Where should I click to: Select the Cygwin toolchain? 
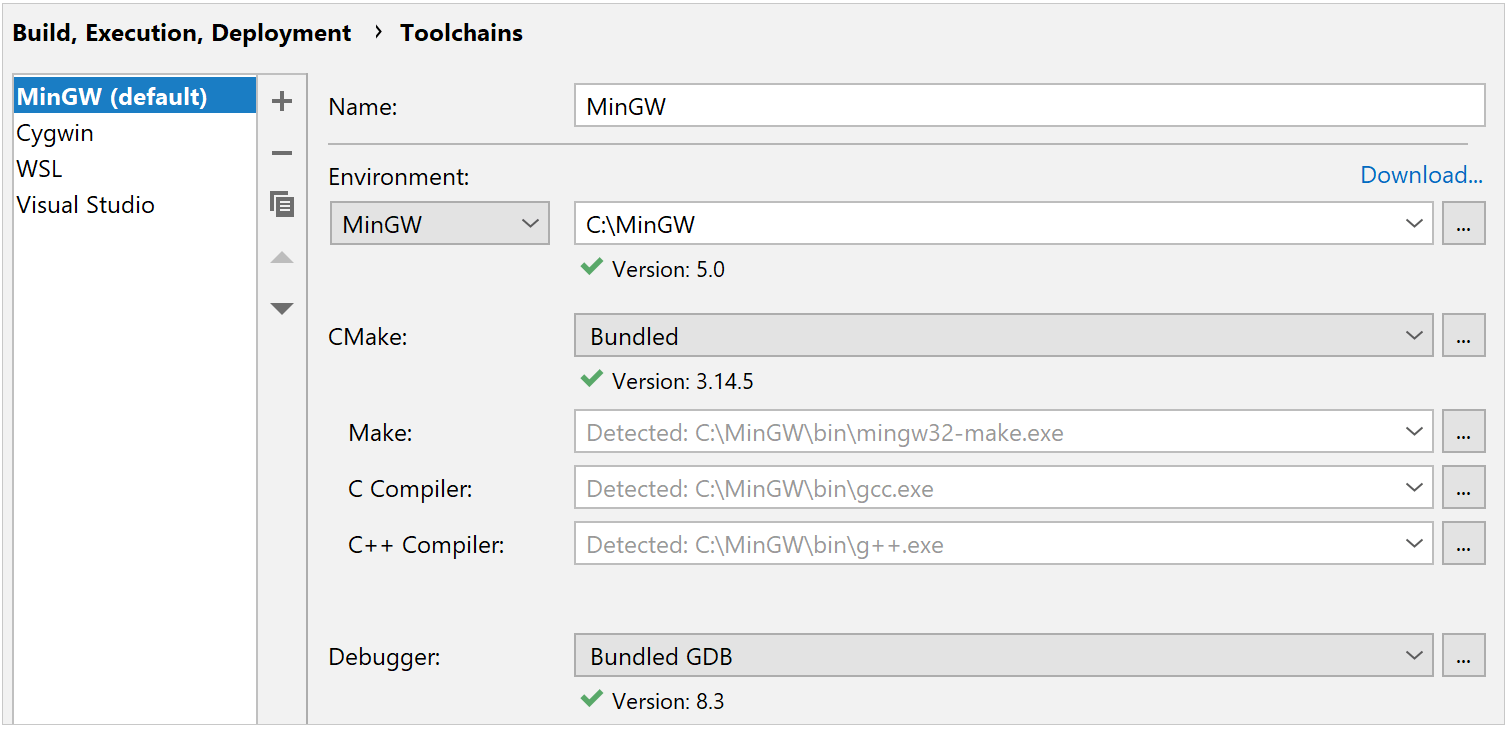click(x=135, y=132)
